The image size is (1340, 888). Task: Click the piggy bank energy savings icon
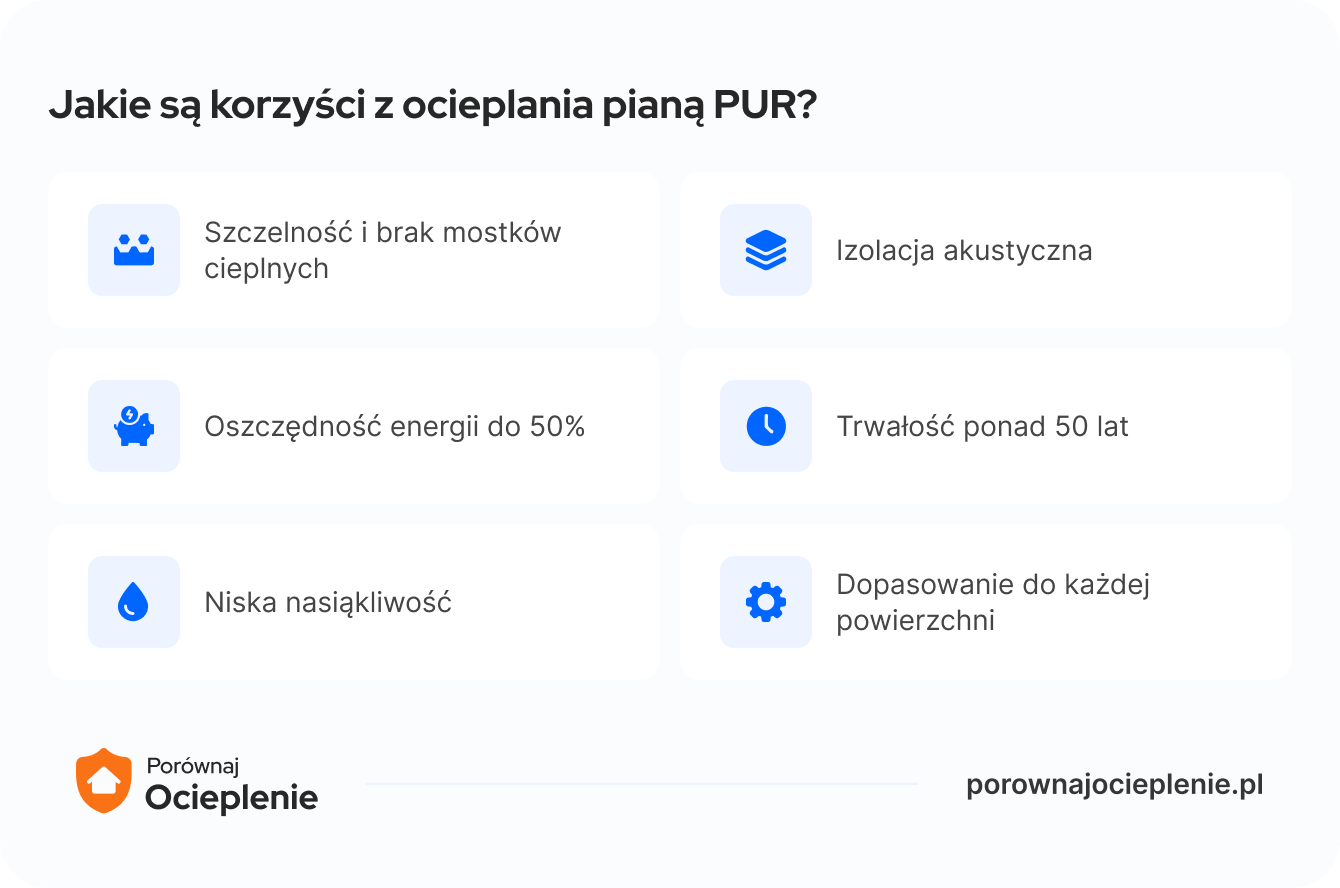[x=134, y=426]
